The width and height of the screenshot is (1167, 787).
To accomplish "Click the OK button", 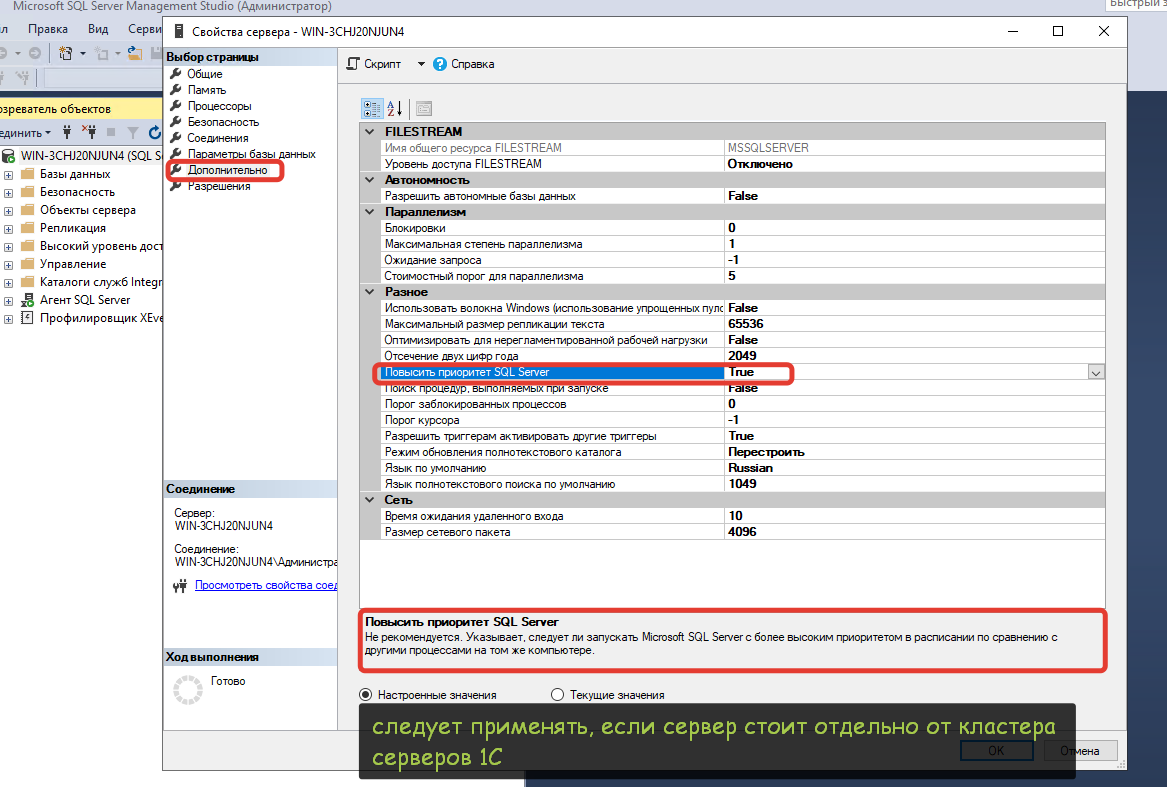I will pyautogui.click(x=995, y=751).
